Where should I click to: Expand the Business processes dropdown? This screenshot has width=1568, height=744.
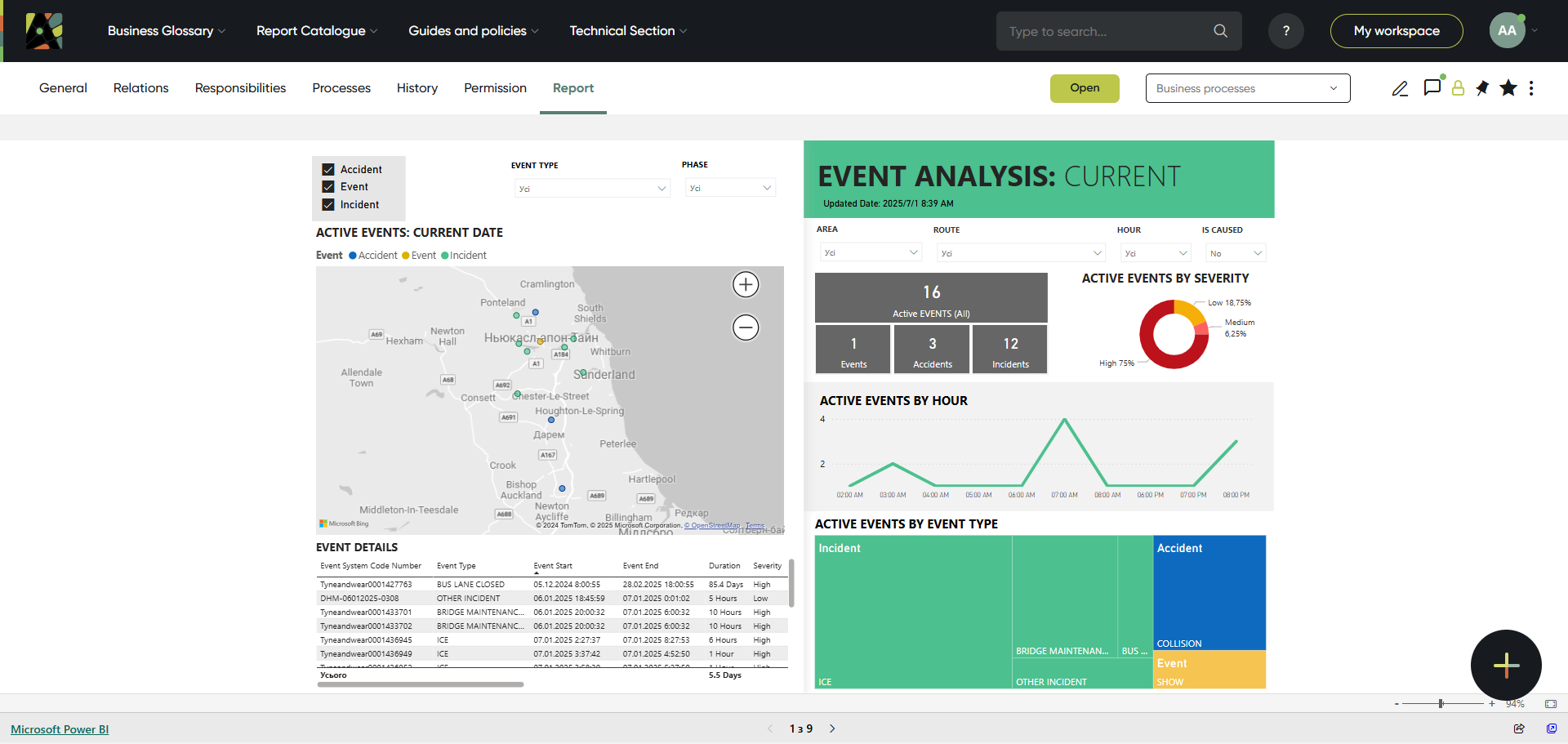pos(1247,88)
